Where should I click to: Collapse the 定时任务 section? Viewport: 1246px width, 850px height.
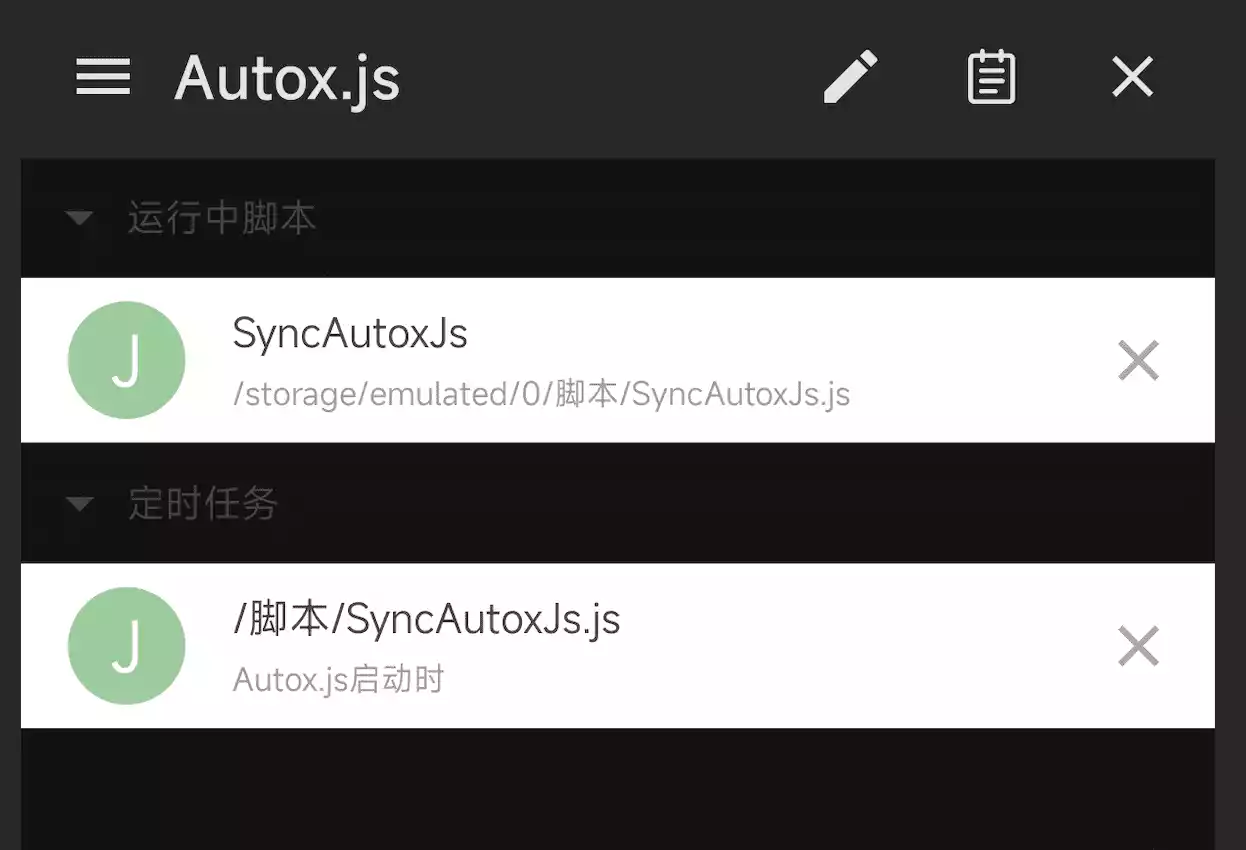pos(80,503)
